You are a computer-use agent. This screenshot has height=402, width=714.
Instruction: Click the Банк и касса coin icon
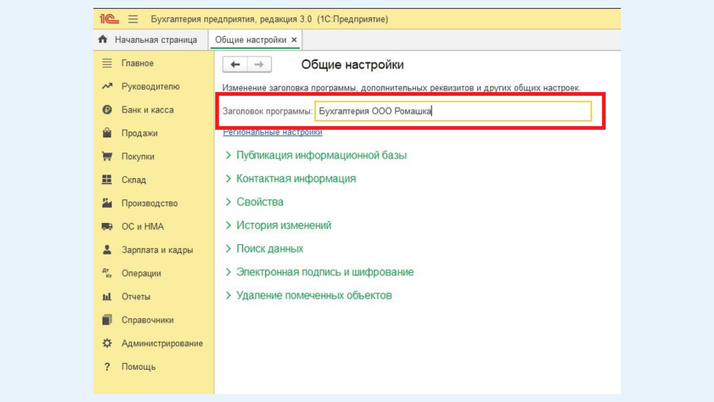point(107,110)
